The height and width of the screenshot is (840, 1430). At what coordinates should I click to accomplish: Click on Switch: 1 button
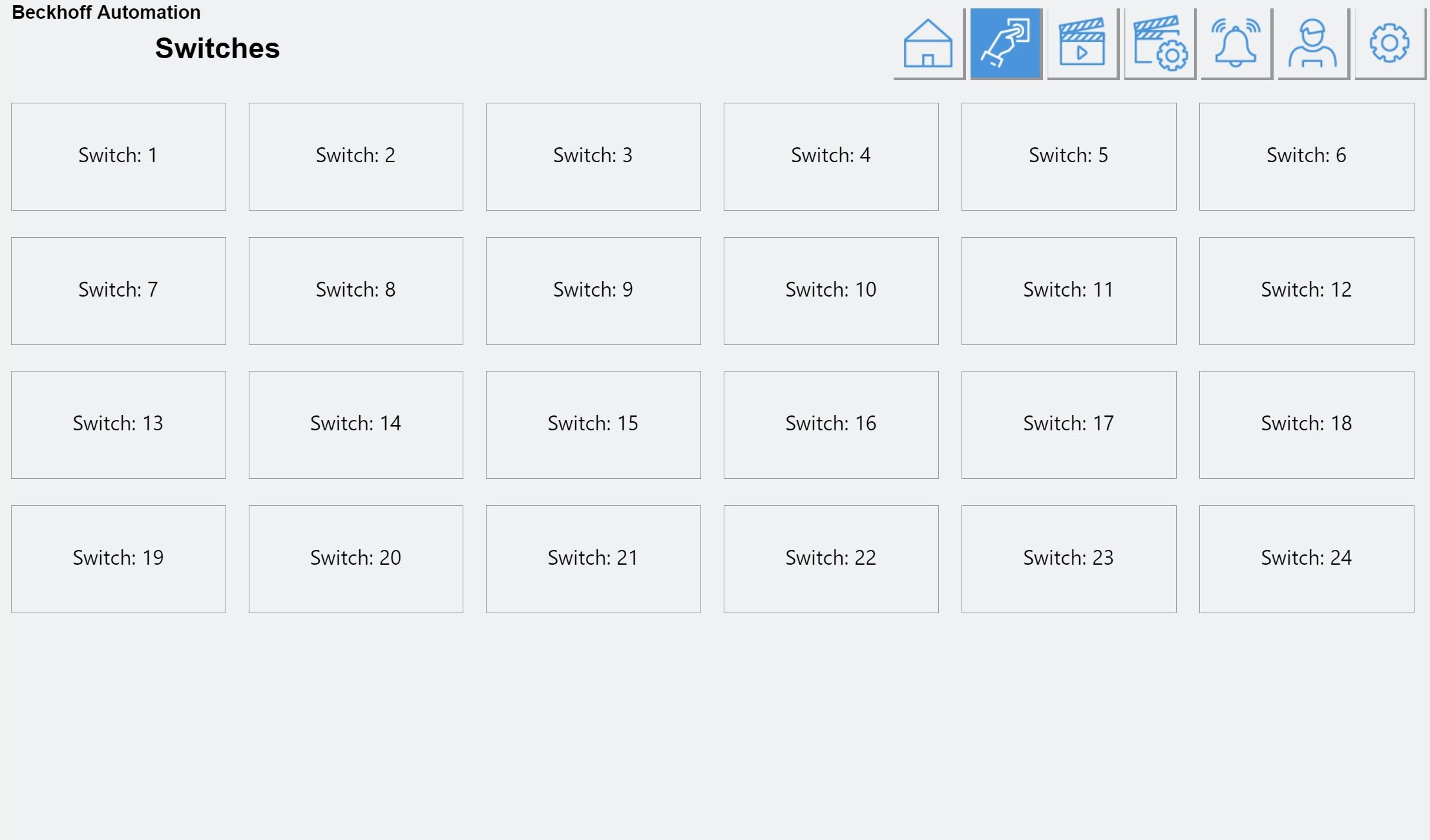pos(118,154)
